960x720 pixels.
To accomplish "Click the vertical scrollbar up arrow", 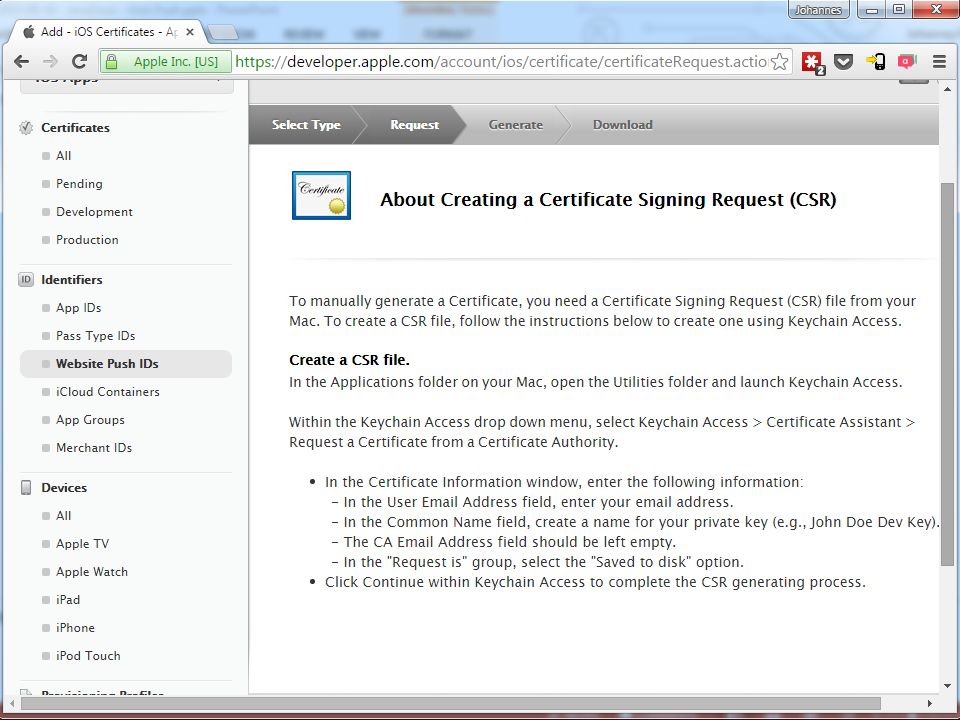I will (947, 89).
